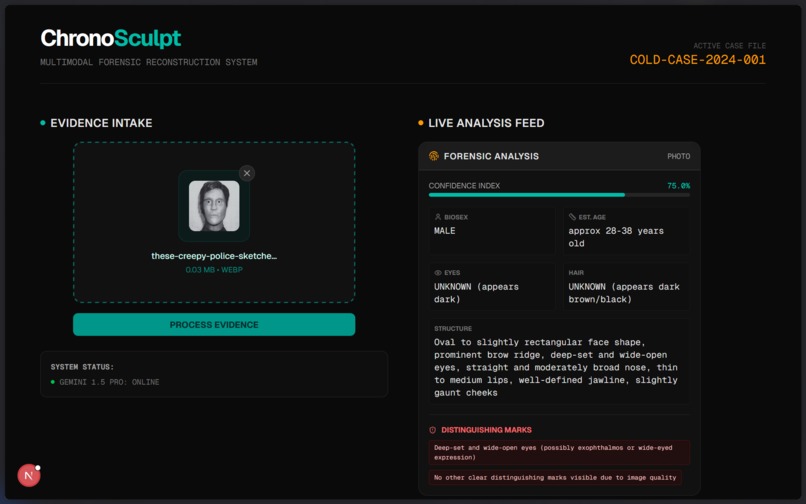Click the ACTIVE CASE FILE label

tap(729, 46)
